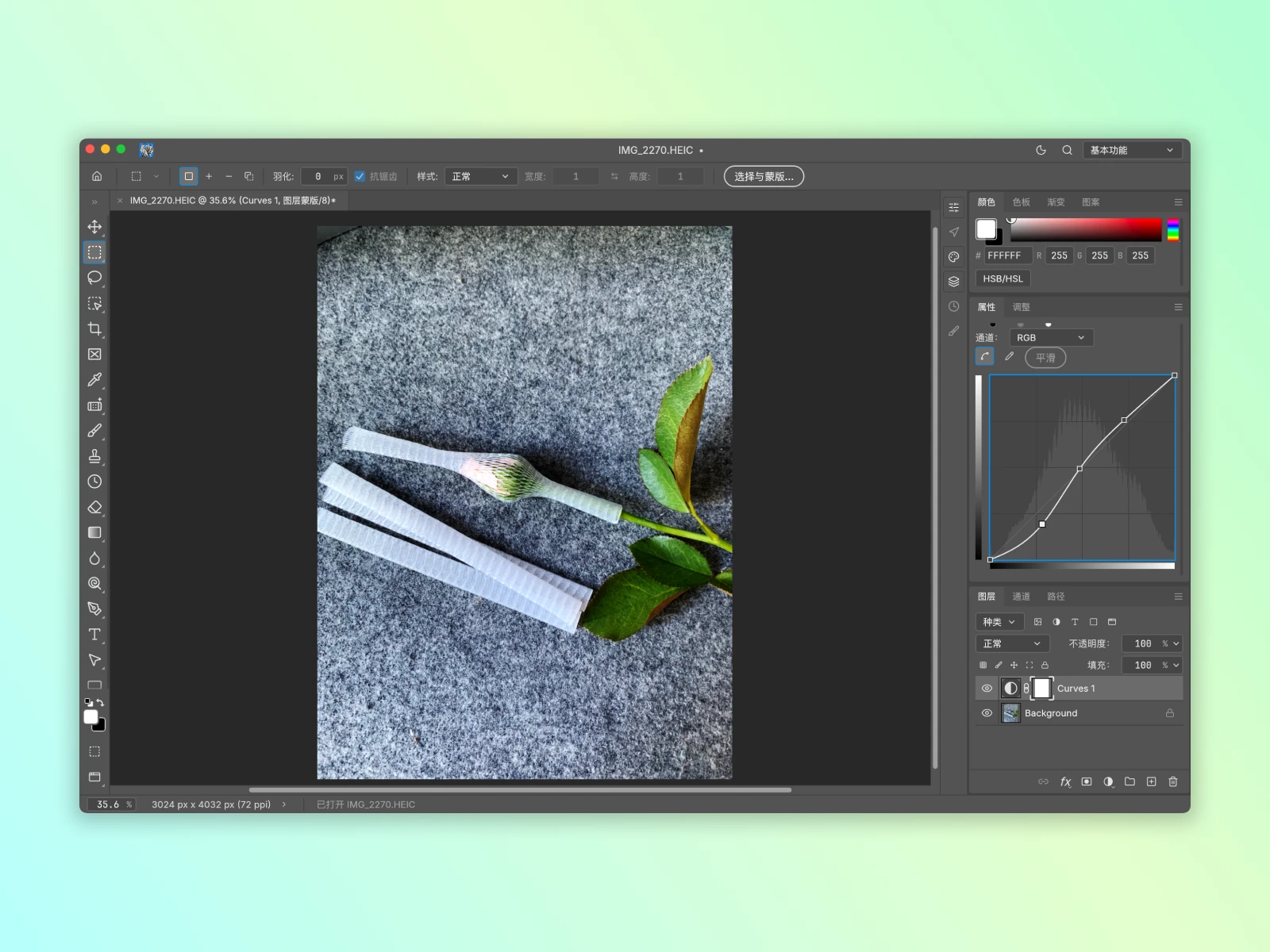Image resolution: width=1270 pixels, height=952 pixels.
Task: Switch to the 通道 tab
Action: tap(1022, 597)
